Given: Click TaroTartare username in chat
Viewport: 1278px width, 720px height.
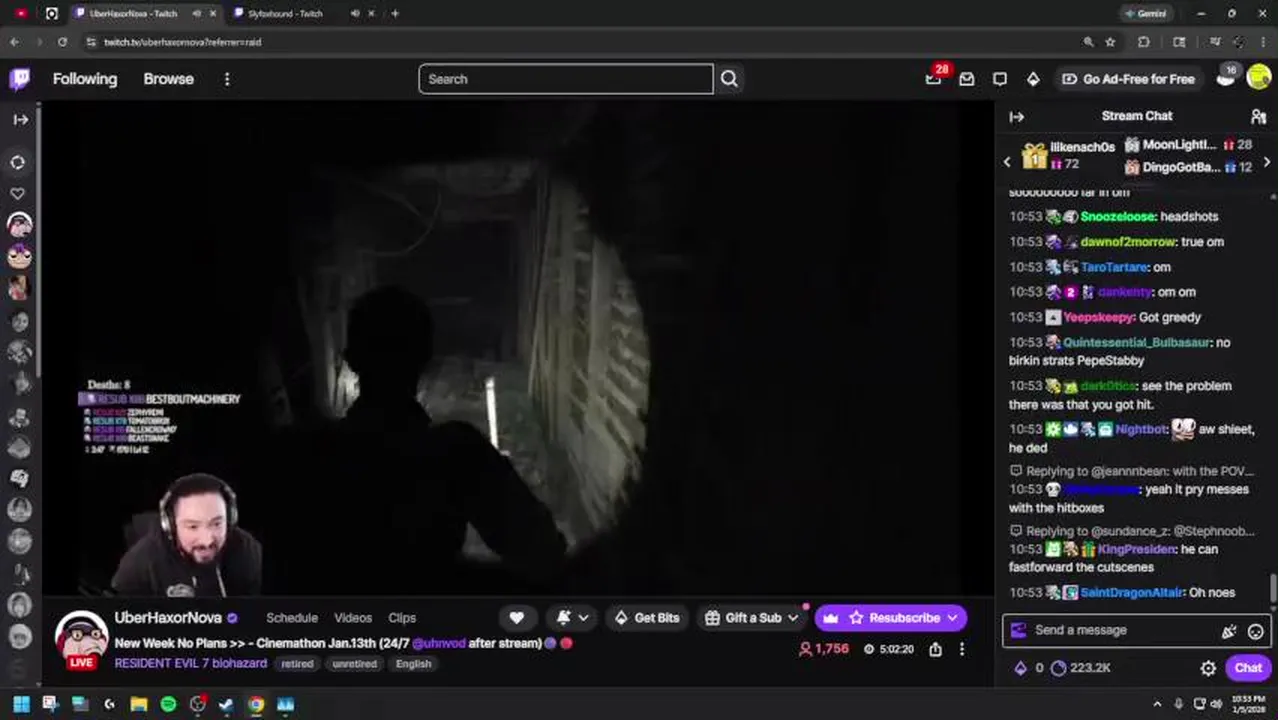Looking at the screenshot, I should tap(1114, 267).
